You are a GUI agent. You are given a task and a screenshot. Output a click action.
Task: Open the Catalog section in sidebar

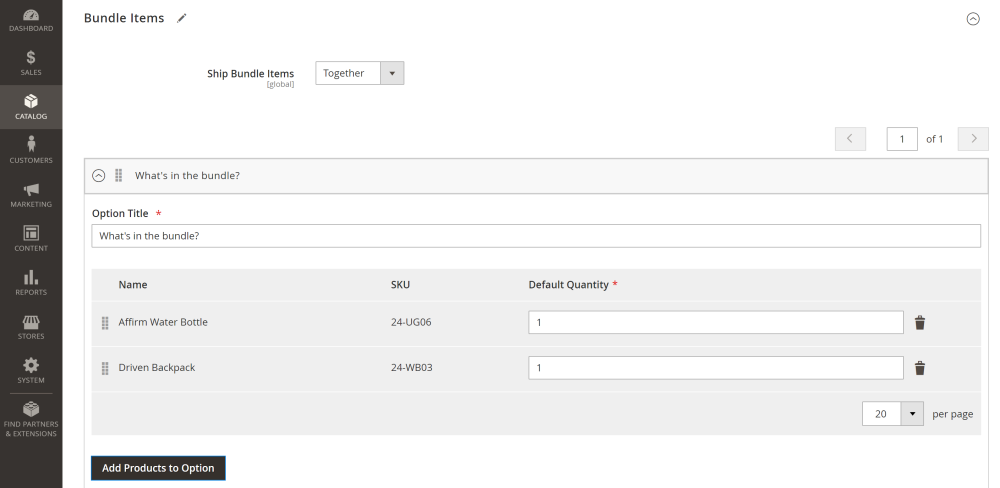[31, 107]
